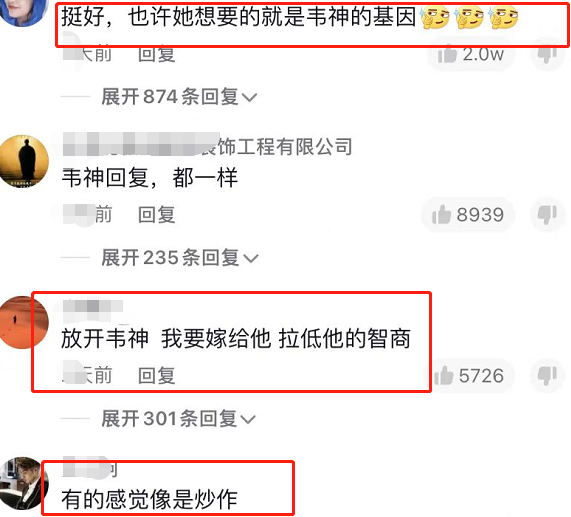Expand the 301 replies thread
The image size is (571, 517).
(178, 418)
